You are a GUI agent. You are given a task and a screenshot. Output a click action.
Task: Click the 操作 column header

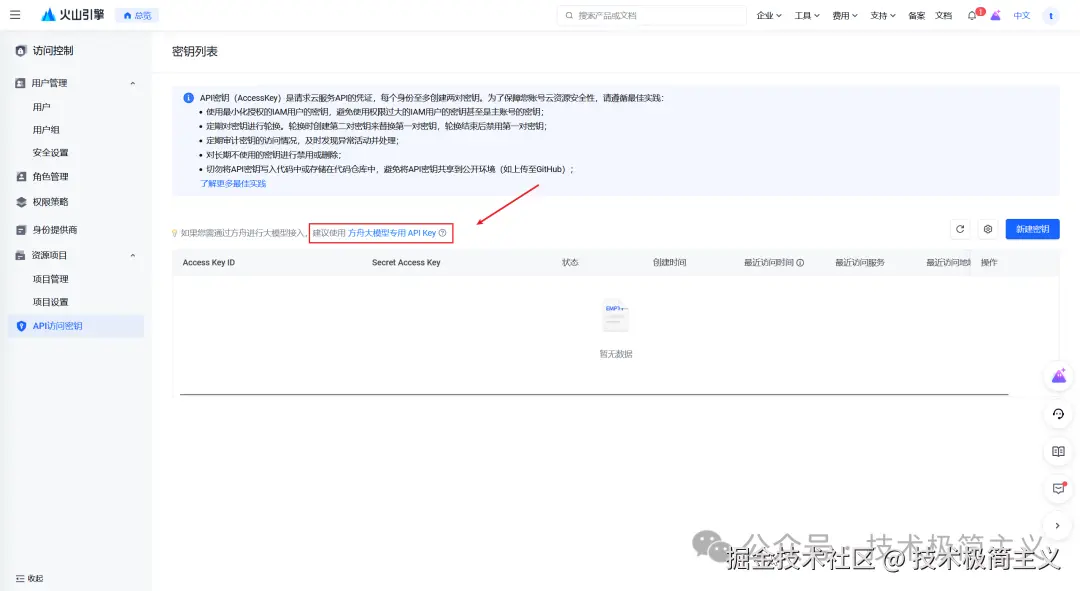(x=989, y=262)
